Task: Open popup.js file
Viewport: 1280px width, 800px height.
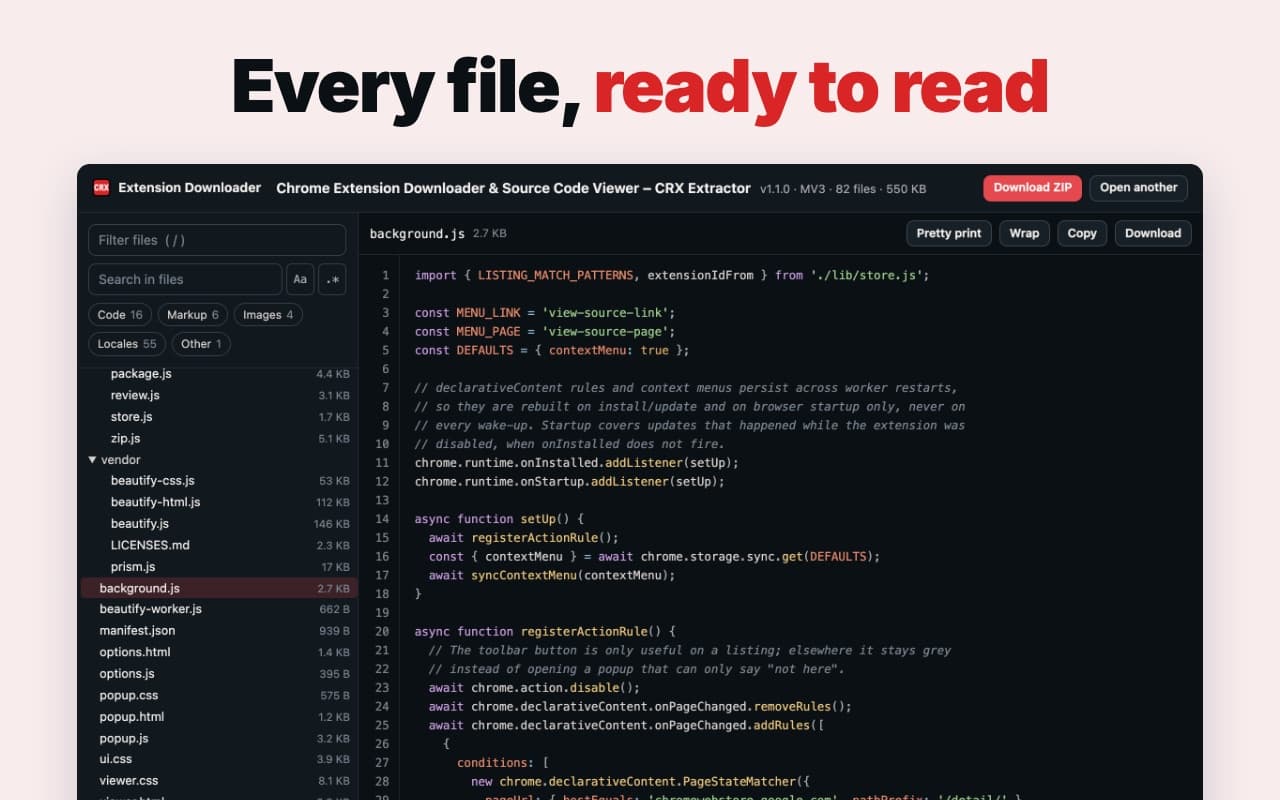Action: [x=219, y=738]
